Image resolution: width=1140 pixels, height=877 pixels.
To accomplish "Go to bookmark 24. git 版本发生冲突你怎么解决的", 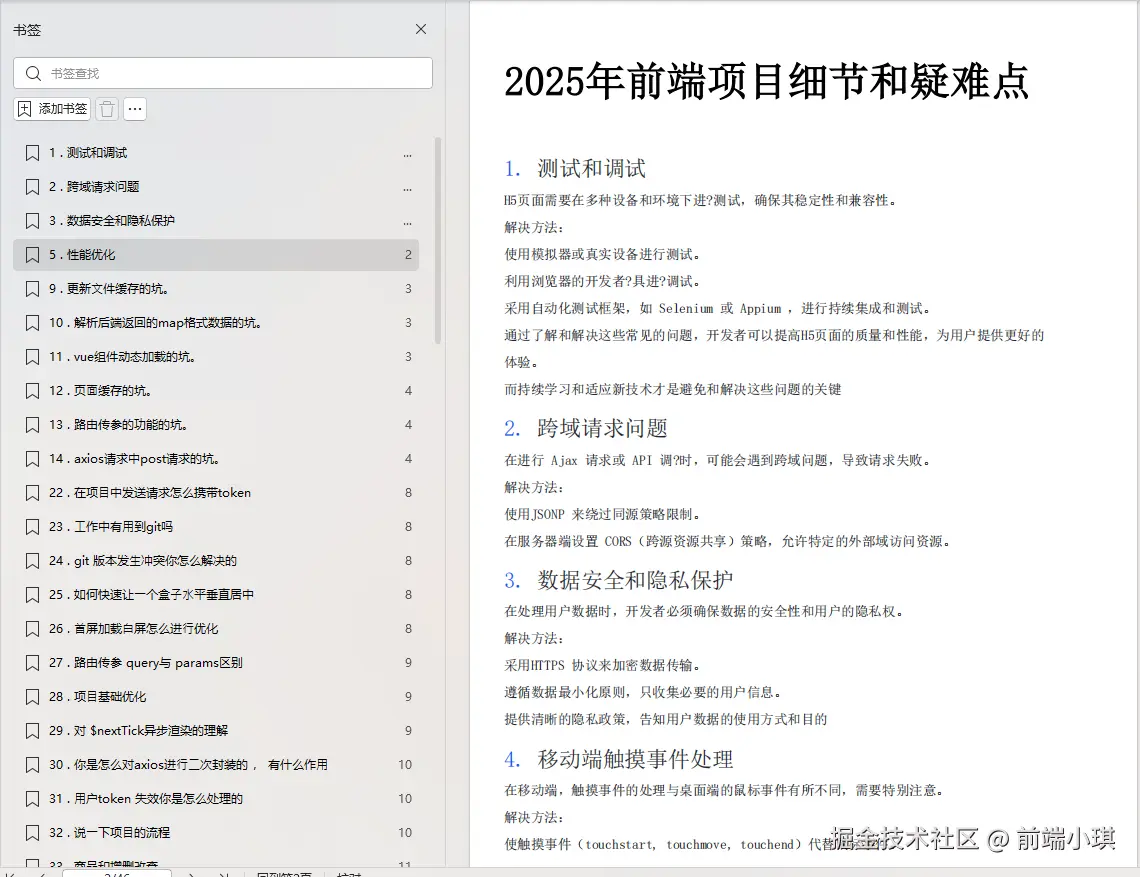I will [216, 561].
